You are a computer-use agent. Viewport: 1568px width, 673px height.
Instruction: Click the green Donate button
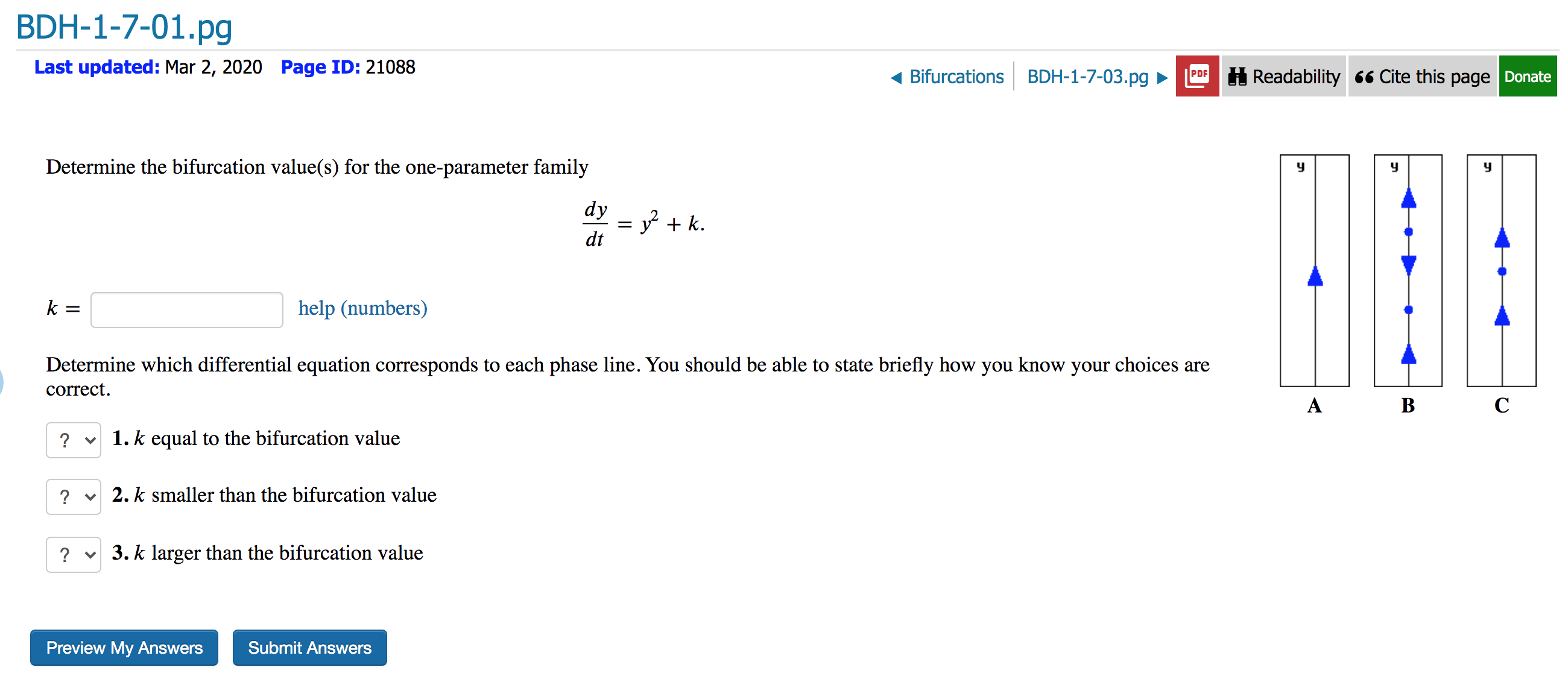1526,76
